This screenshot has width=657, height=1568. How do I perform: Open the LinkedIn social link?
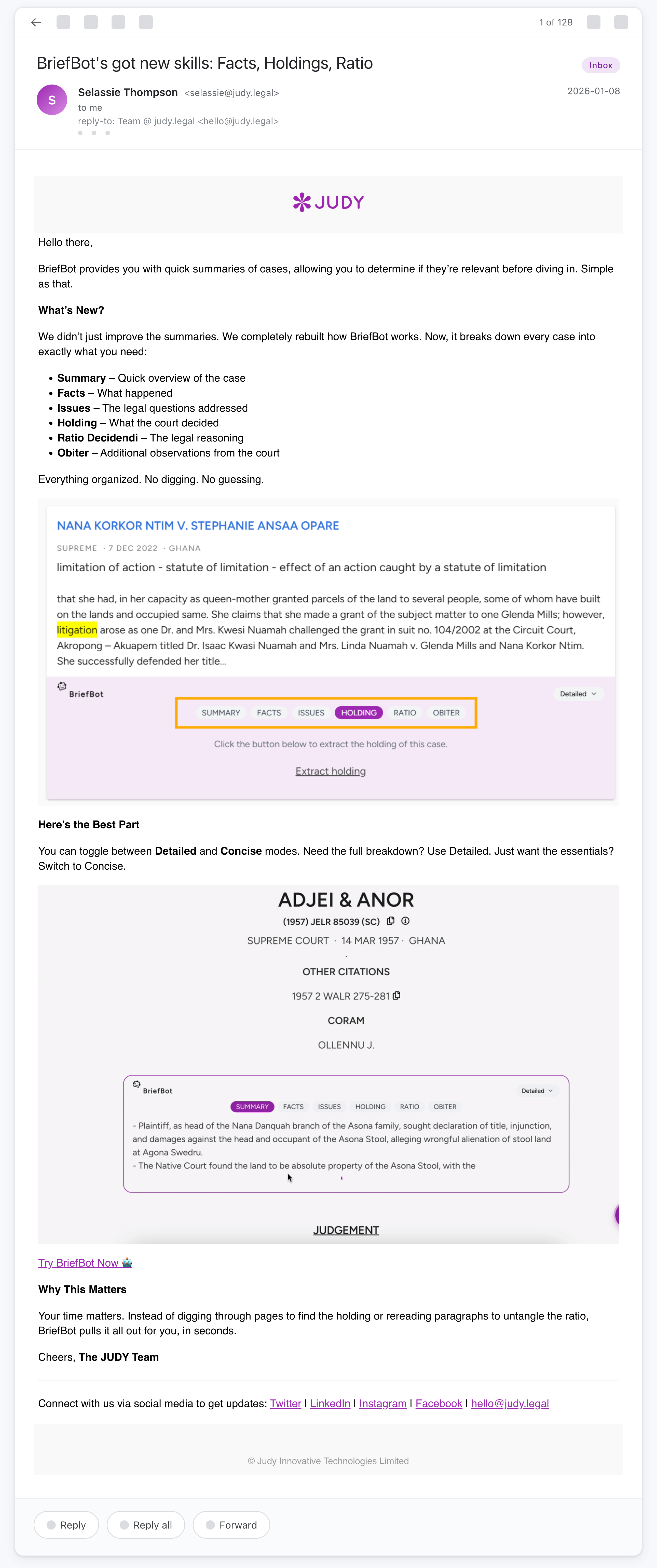[330, 1404]
